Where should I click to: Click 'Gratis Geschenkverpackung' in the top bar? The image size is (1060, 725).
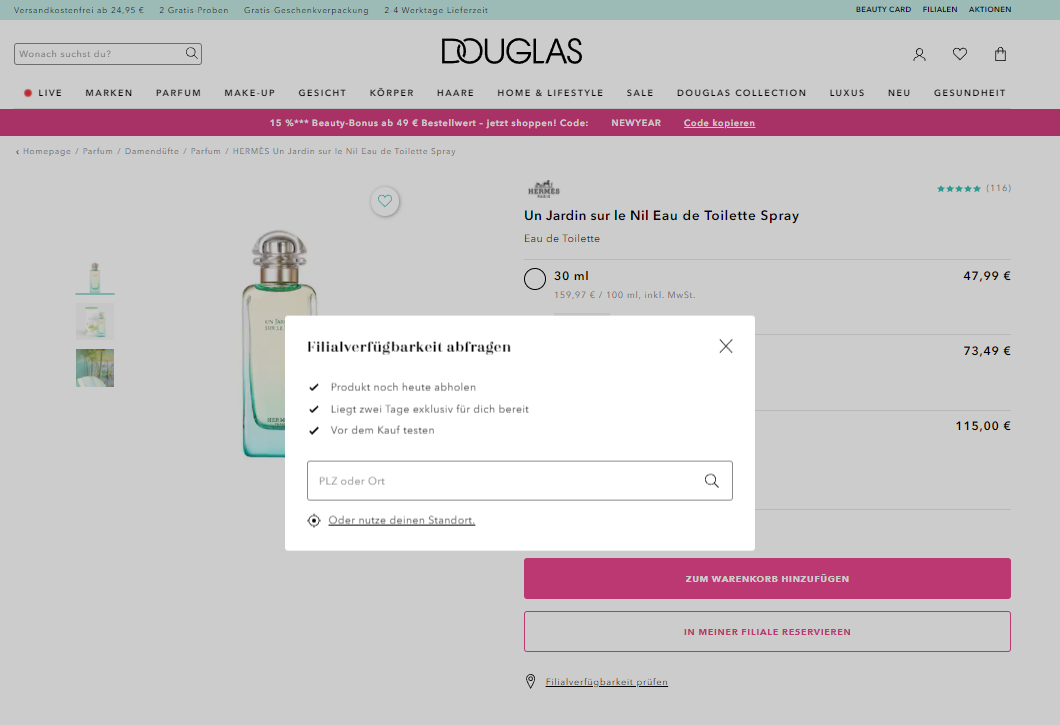pyautogui.click(x=306, y=10)
